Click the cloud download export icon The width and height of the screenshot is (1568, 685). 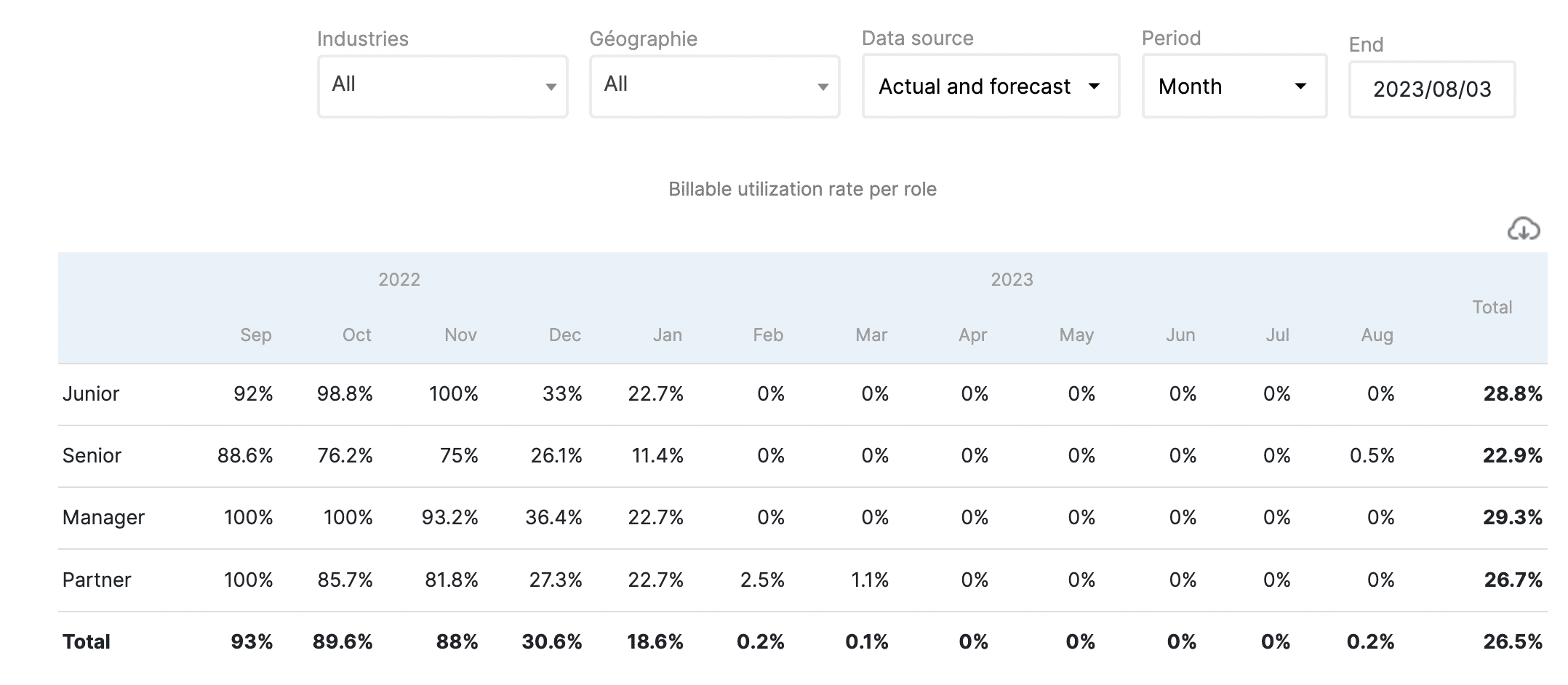tap(1523, 229)
